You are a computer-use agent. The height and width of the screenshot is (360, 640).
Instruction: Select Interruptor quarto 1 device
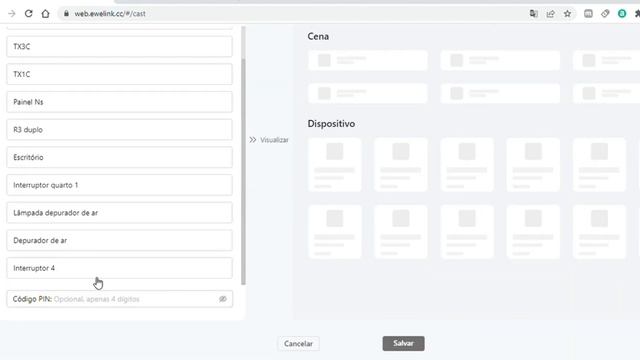pos(120,185)
